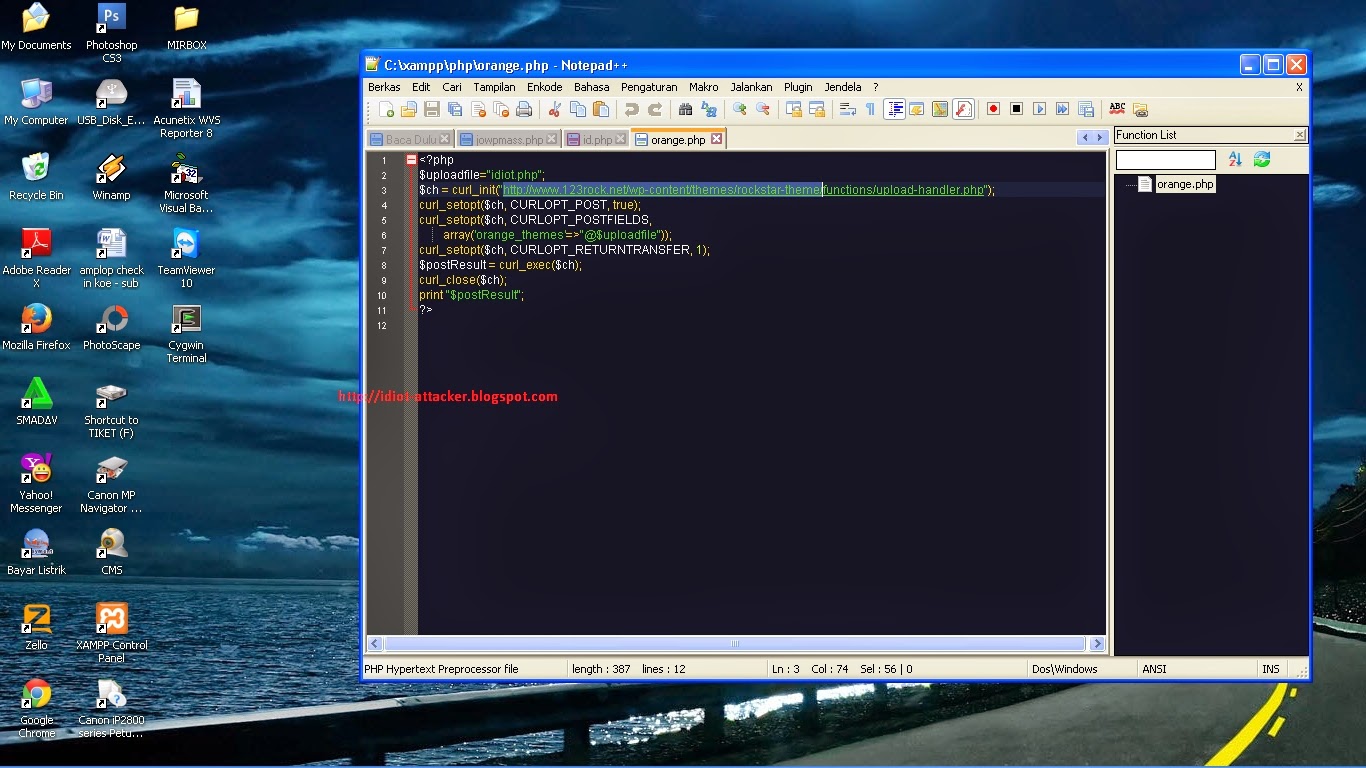Viewport: 1366px width, 768px height.
Task: Select the Mozilla Firefox desktop icon
Action: tap(37, 328)
